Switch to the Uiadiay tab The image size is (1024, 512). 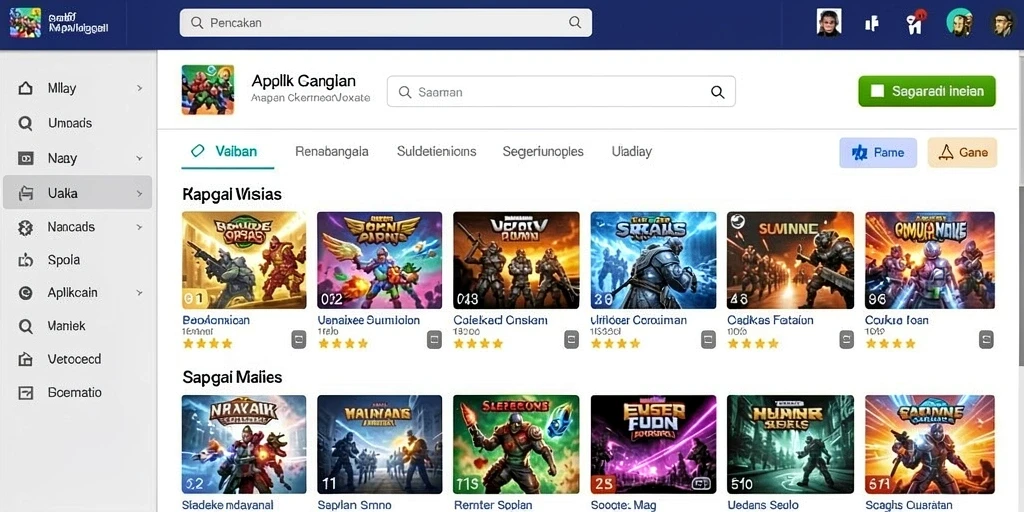pos(632,152)
